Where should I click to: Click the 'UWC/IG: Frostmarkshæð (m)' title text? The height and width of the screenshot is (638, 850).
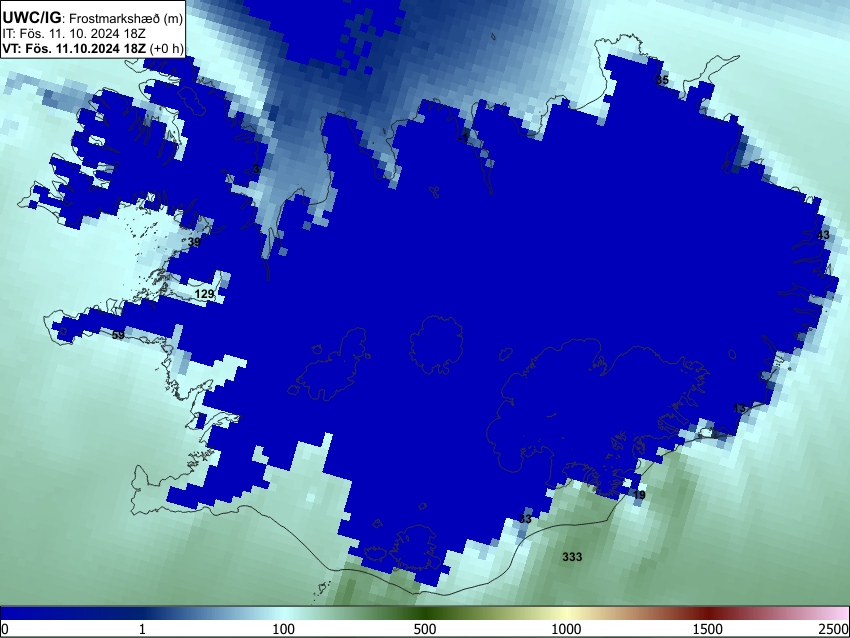[x=93, y=18]
